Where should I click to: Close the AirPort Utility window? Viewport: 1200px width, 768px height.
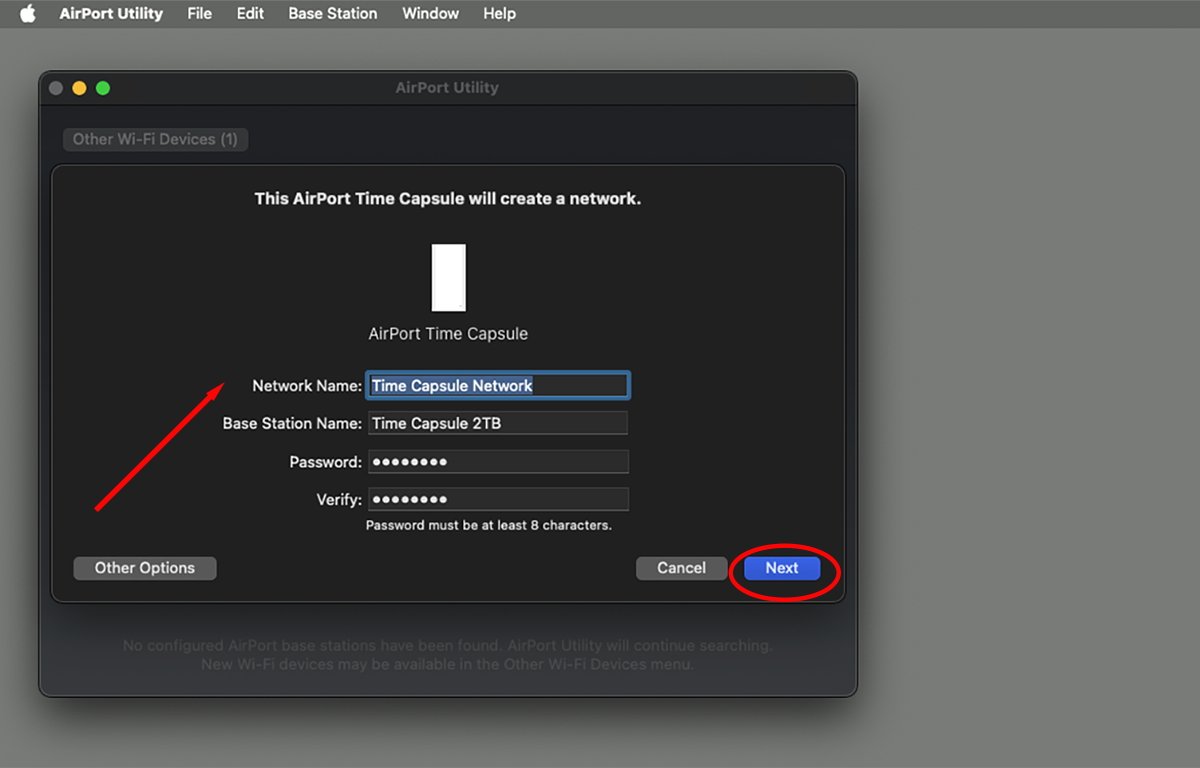(x=56, y=88)
